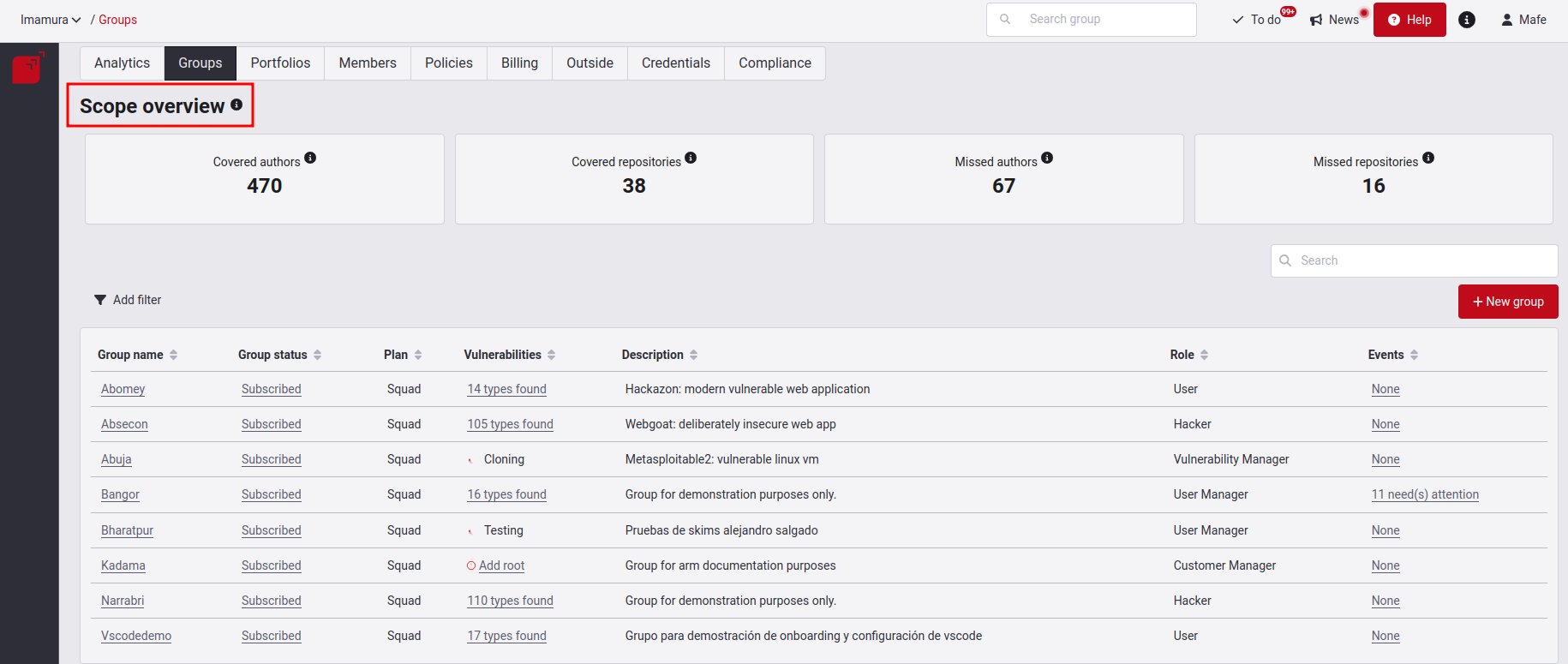Click Add root link for Kadama
The image size is (1568, 664).
click(x=501, y=565)
